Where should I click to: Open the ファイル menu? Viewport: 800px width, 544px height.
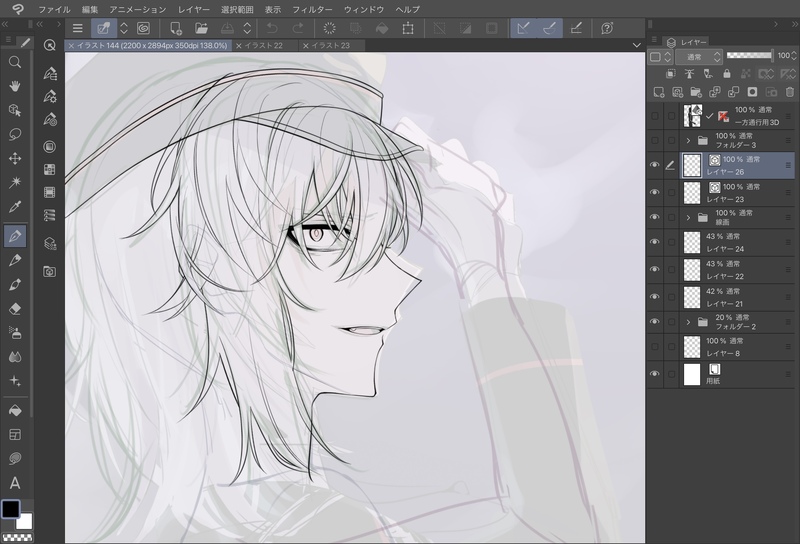coord(55,9)
